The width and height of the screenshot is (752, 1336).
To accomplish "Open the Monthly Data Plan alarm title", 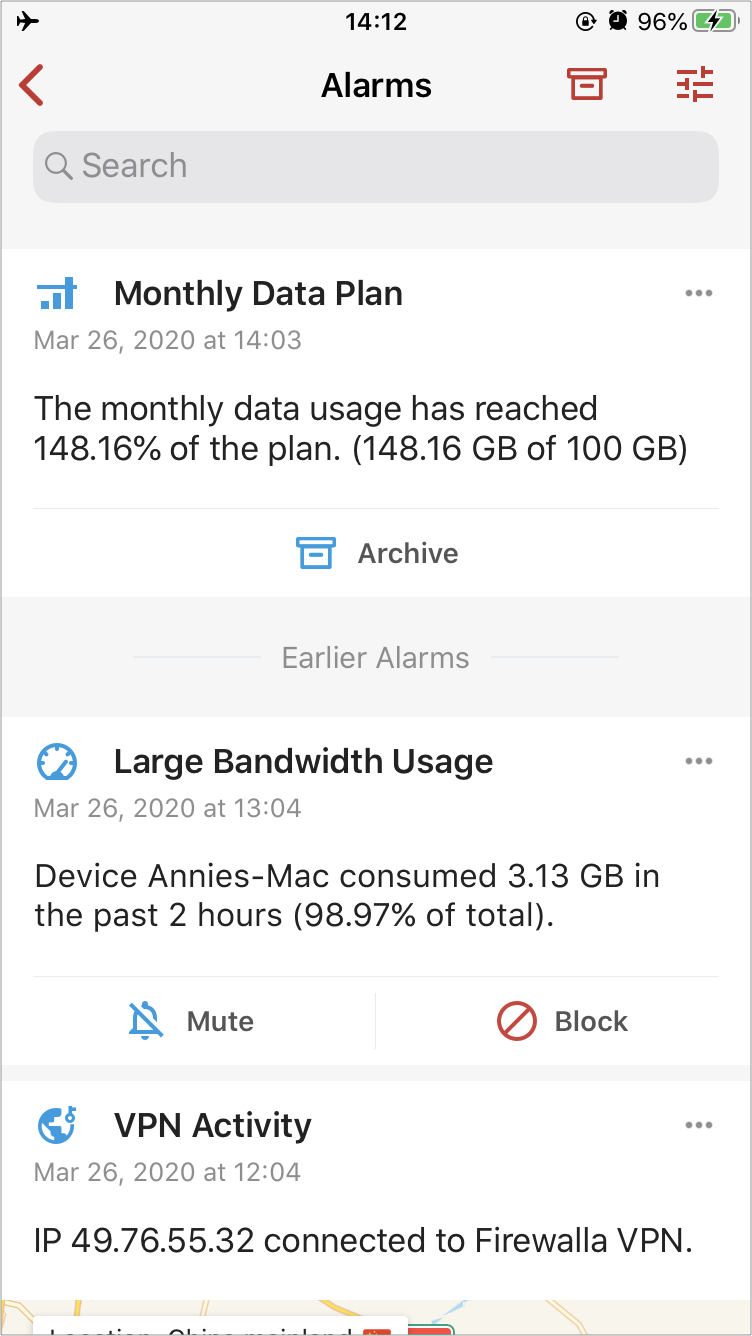I will (x=258, y=294).
